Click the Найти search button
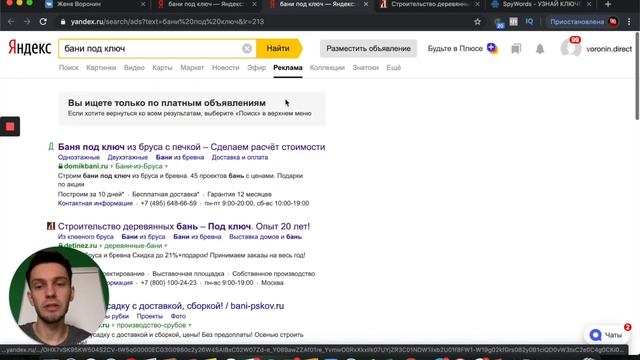This screenshot has height=360, width=640. coord(279,49)
